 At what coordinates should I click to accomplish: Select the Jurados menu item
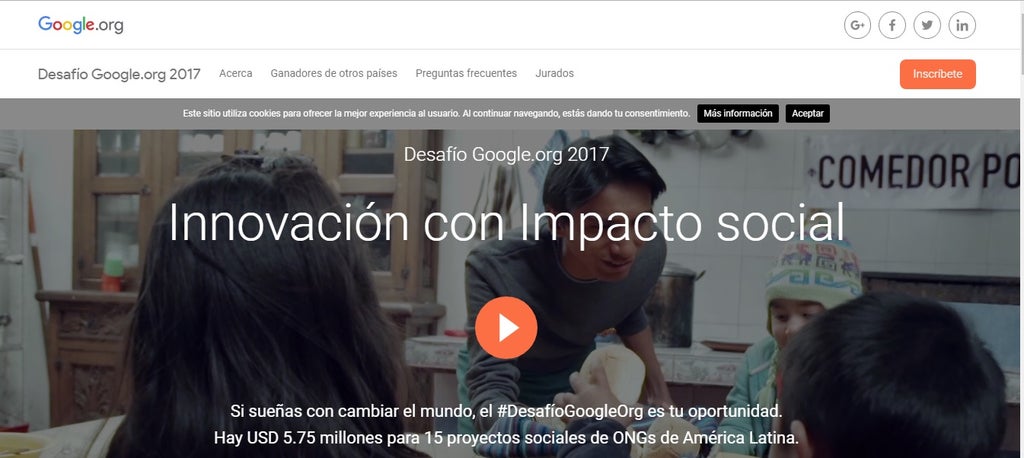pyautogui.click(x=554, y=74)
